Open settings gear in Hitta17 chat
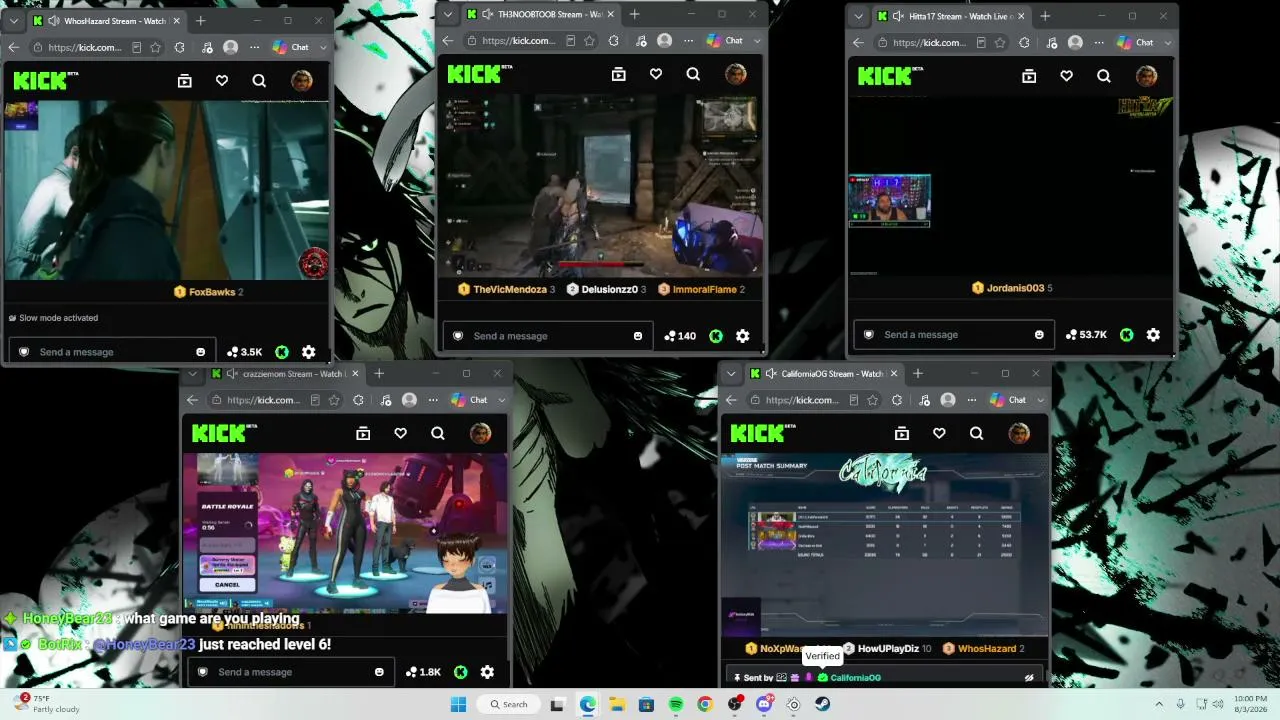The height and width of the screenshot is (720, 1280). pyautogui.click(x=1153, y=335)
